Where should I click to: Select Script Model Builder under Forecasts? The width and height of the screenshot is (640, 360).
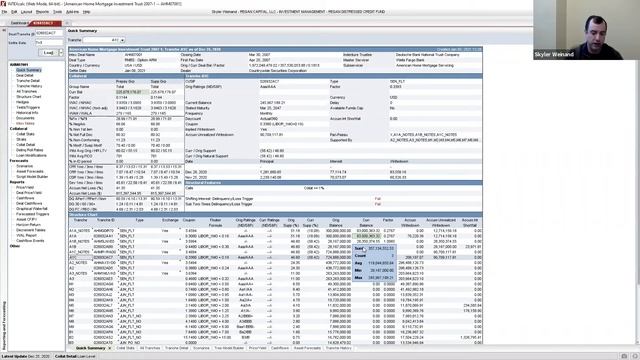(32, 177)
